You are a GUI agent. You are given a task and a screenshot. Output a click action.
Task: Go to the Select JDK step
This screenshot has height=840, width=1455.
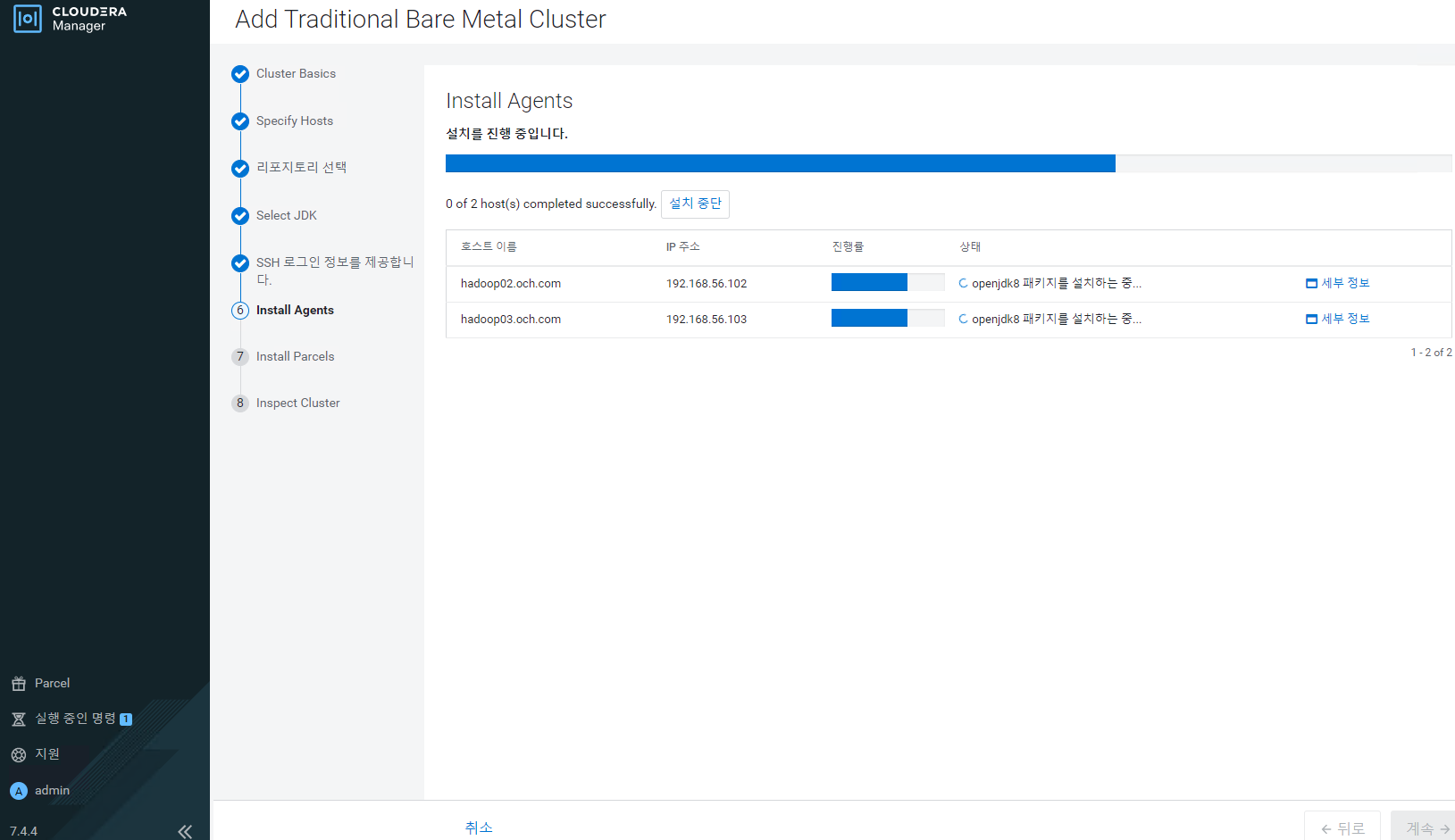[x=287, y=216]
